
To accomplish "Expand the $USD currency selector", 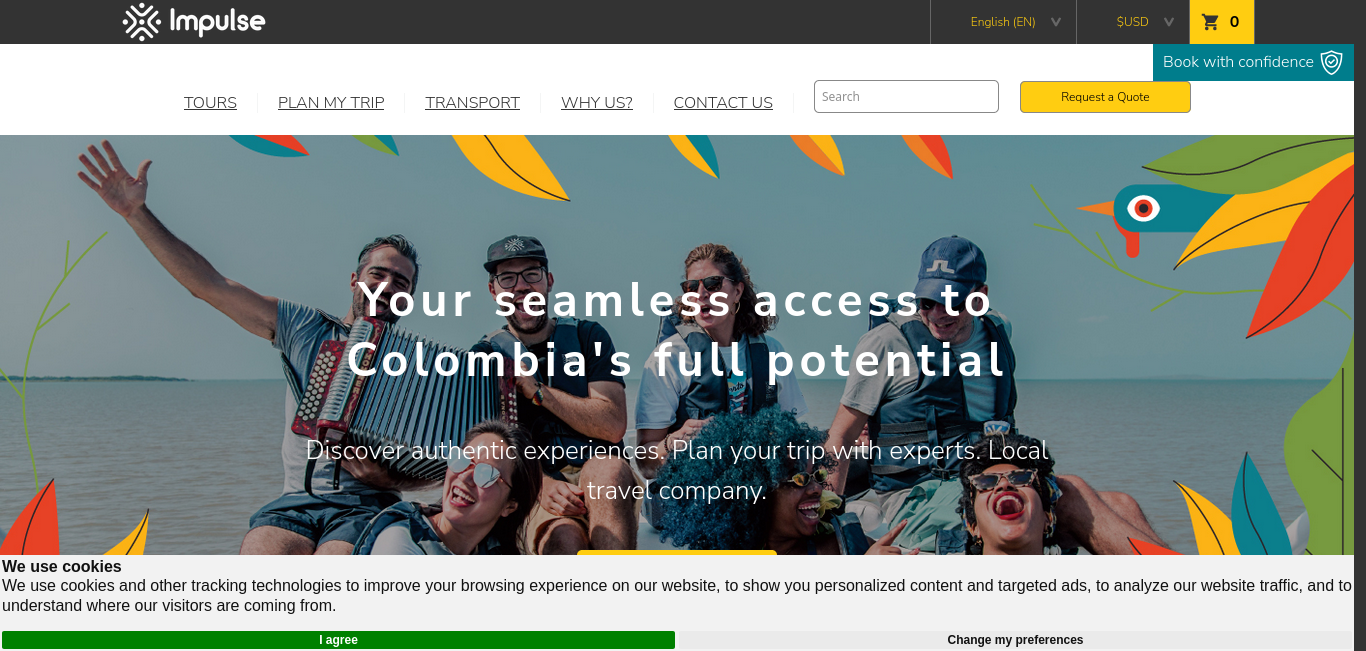I will 1133,22.
